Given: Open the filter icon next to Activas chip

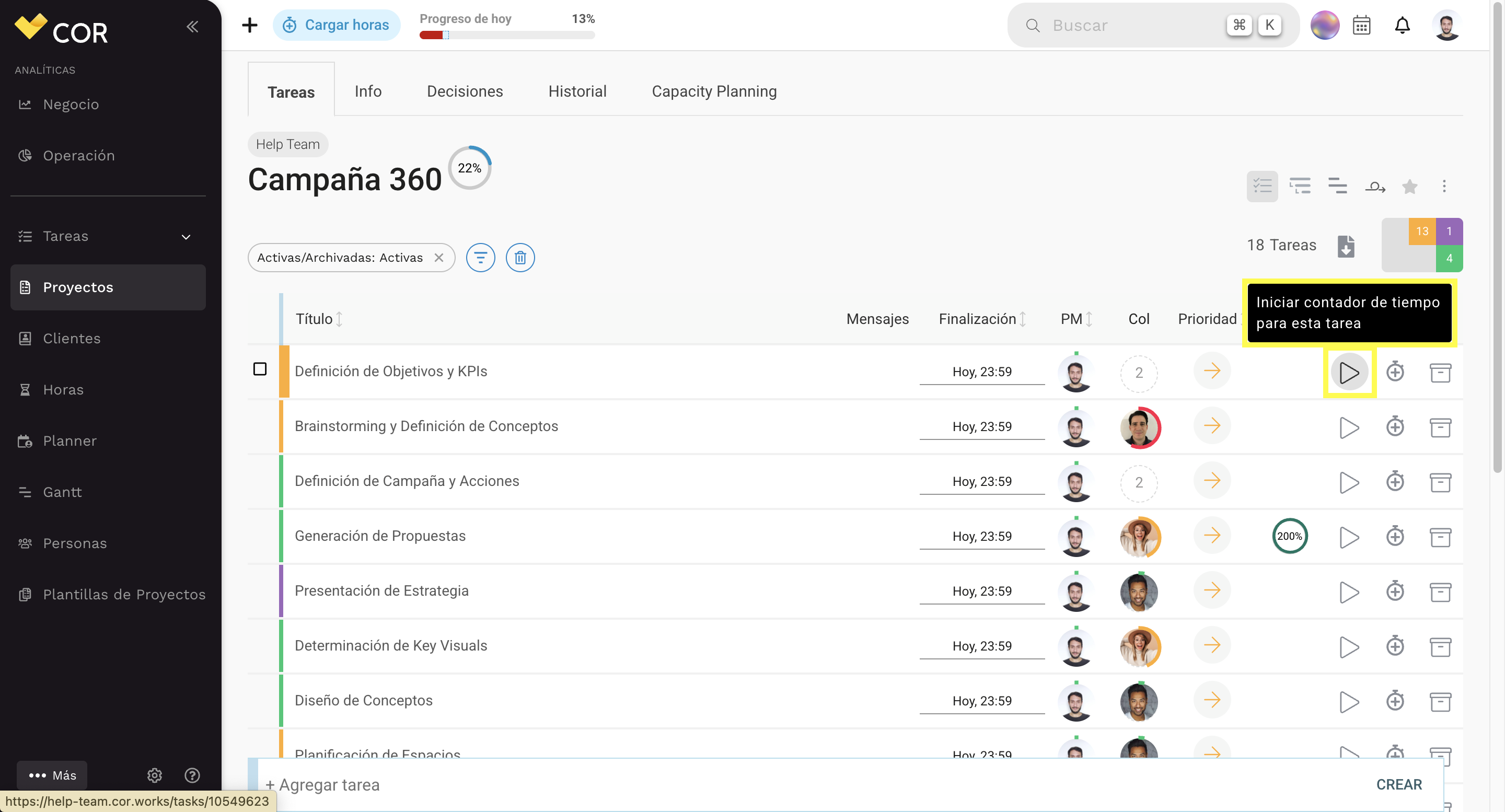Looking at the screenshot, I should point(480,258).
